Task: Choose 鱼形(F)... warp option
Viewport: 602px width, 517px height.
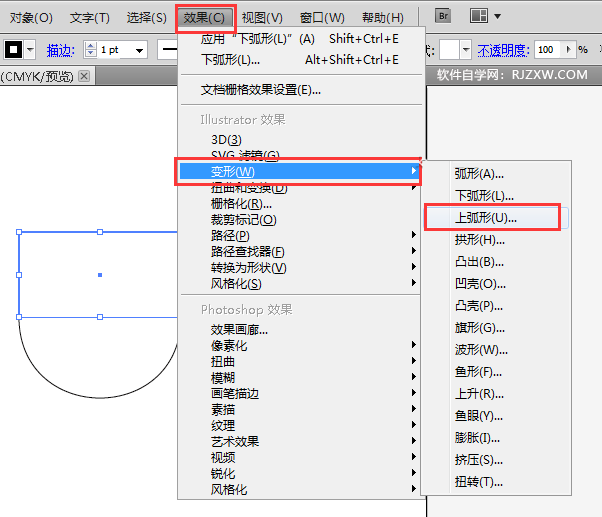Action: pyautogui.click(x=496, y=372)
